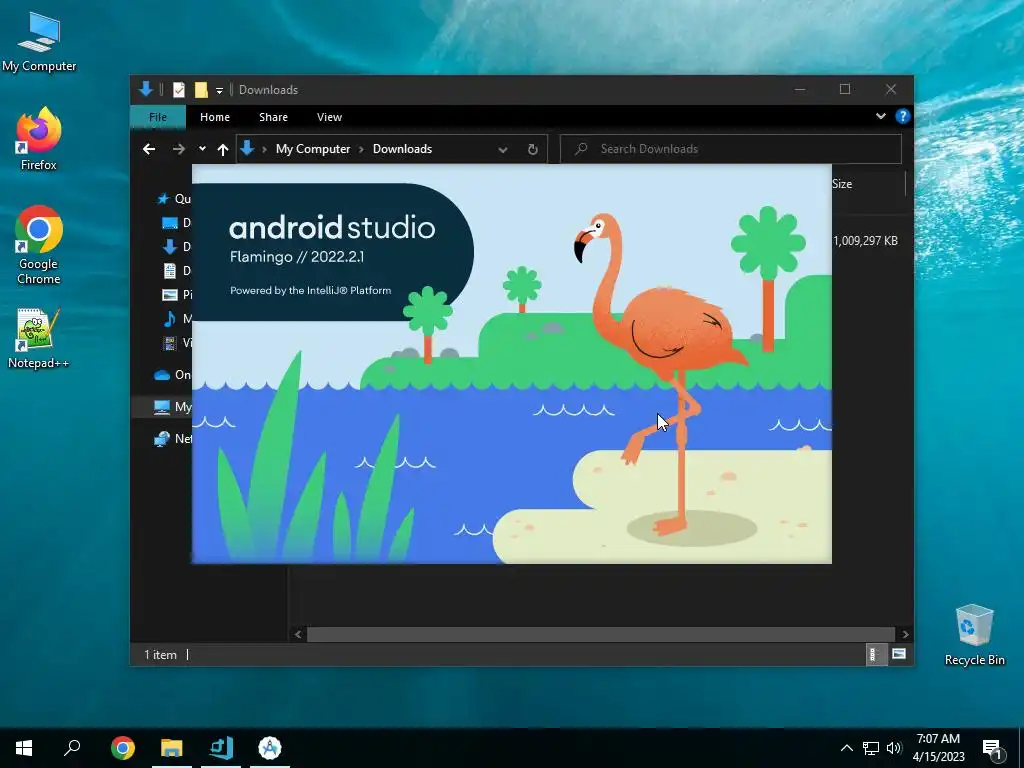Open Notepad++ desktop shortcut

[x=39, y=338]
